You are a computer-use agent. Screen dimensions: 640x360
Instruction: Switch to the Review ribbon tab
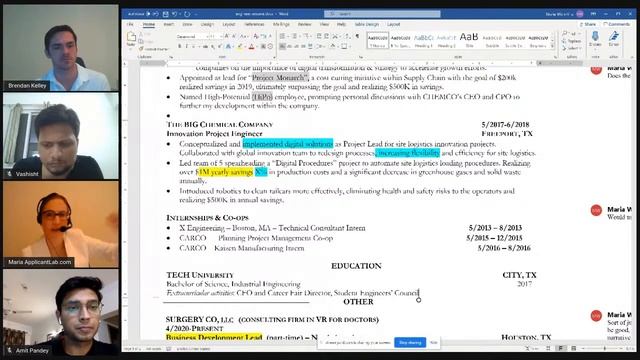pyautogui.click(x=304, y=24)
